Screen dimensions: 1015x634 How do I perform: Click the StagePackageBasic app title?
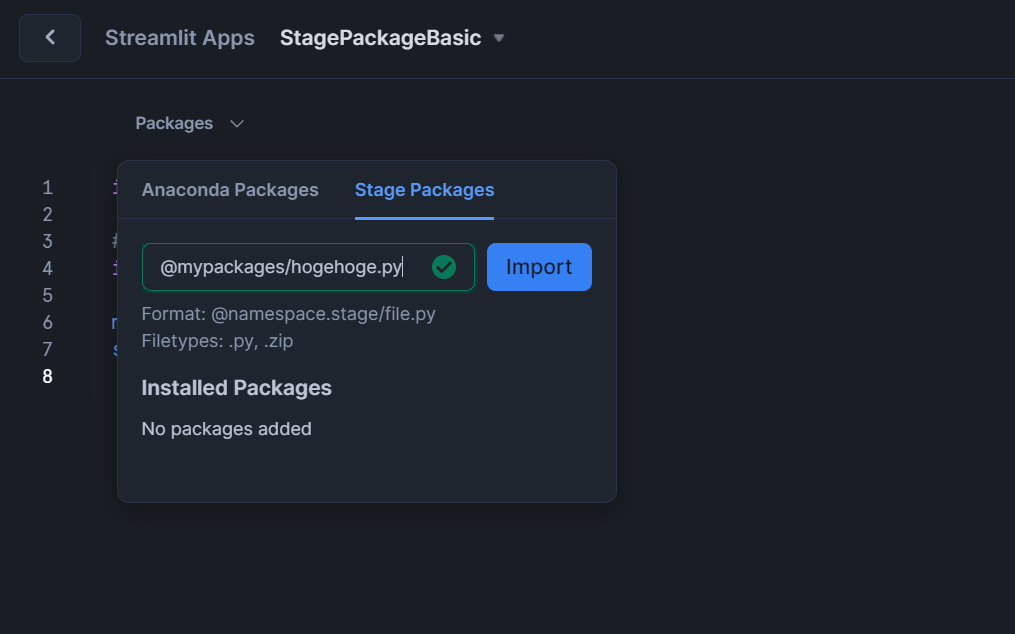380,38
